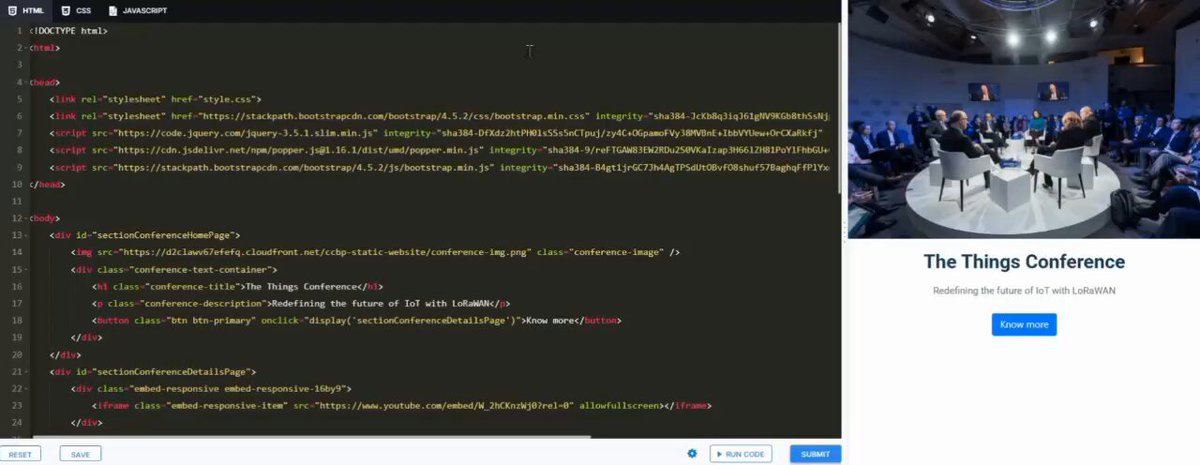This screenshot has width=1200, height=465.
Task: Click line number 5 in the gutter
Action: (20, 99)
